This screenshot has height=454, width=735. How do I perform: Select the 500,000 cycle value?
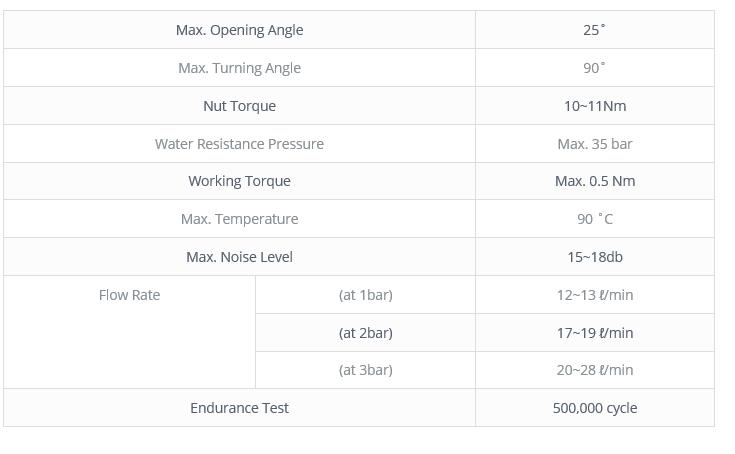595,408
